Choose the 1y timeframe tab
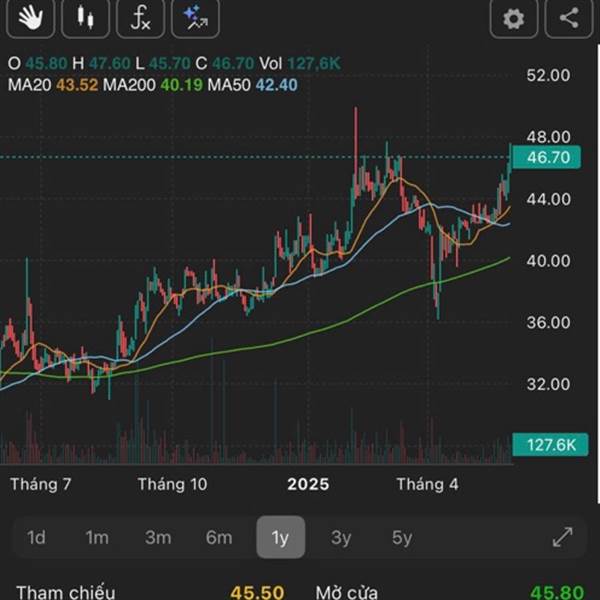Viewport: 600px width, 600px height. tap(280, 537)
